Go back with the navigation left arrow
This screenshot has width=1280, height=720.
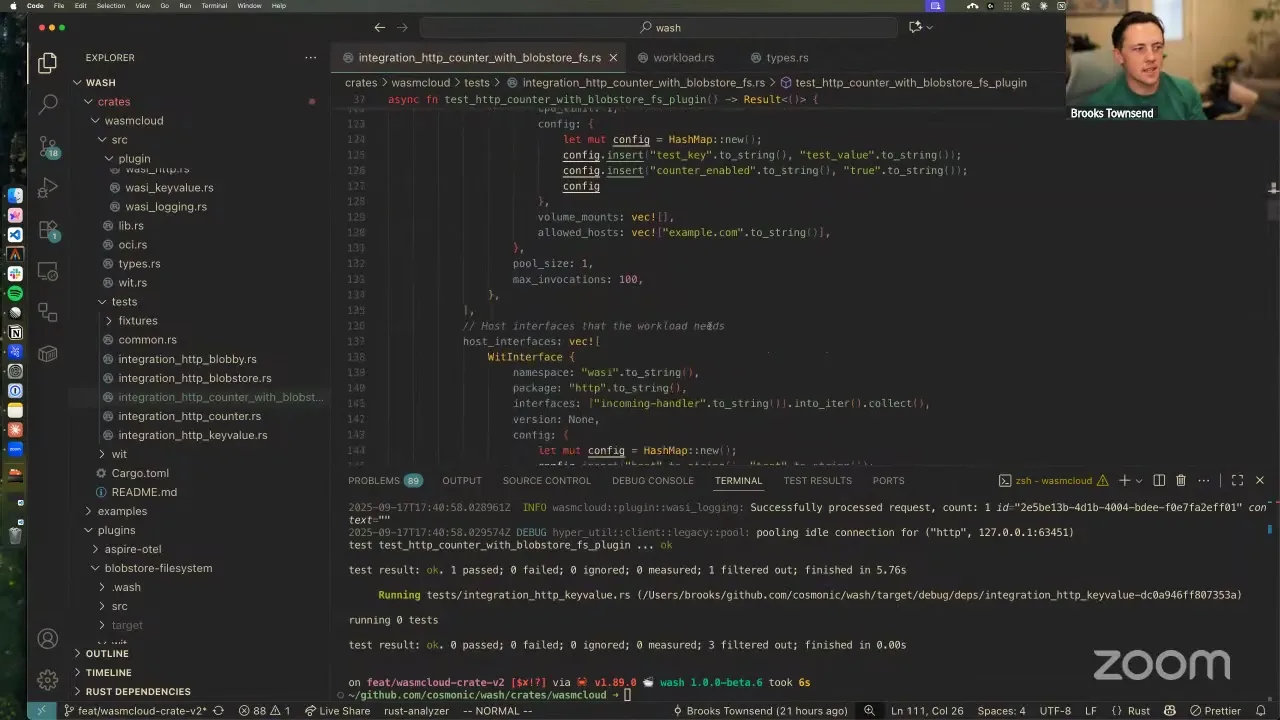(x=380, y=28)
